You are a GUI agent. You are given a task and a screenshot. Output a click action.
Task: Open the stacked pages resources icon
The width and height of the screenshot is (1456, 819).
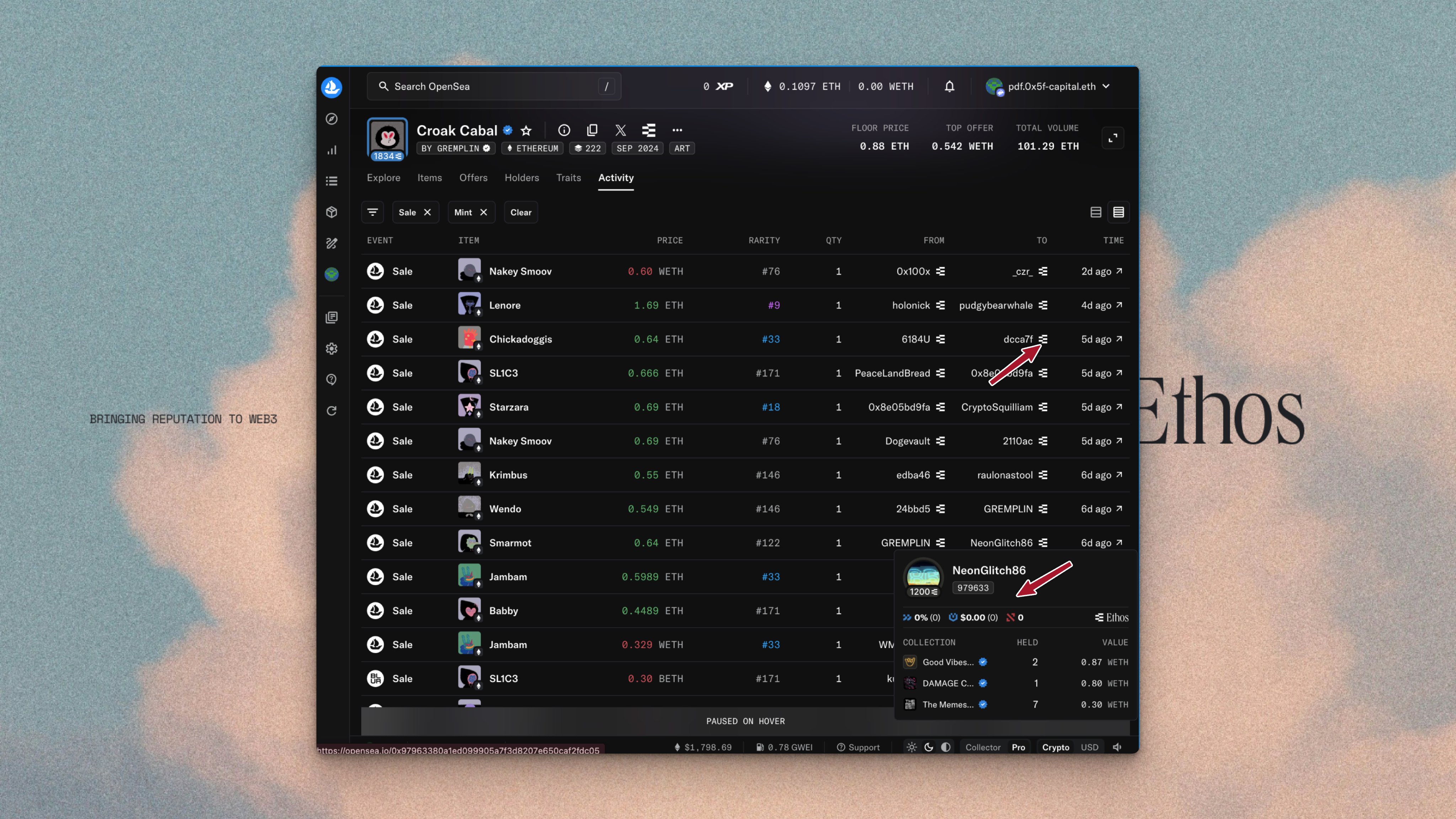(332, 317)
